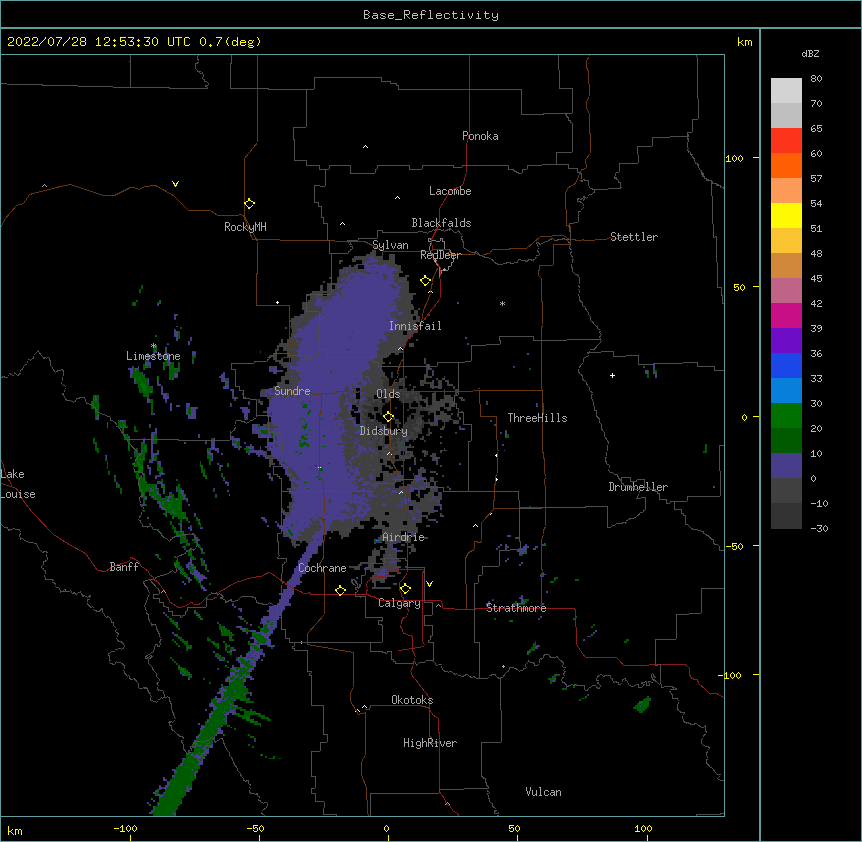862x842 pixels.
Task: Click the Didsbury city label
Action: pos(384,431)
